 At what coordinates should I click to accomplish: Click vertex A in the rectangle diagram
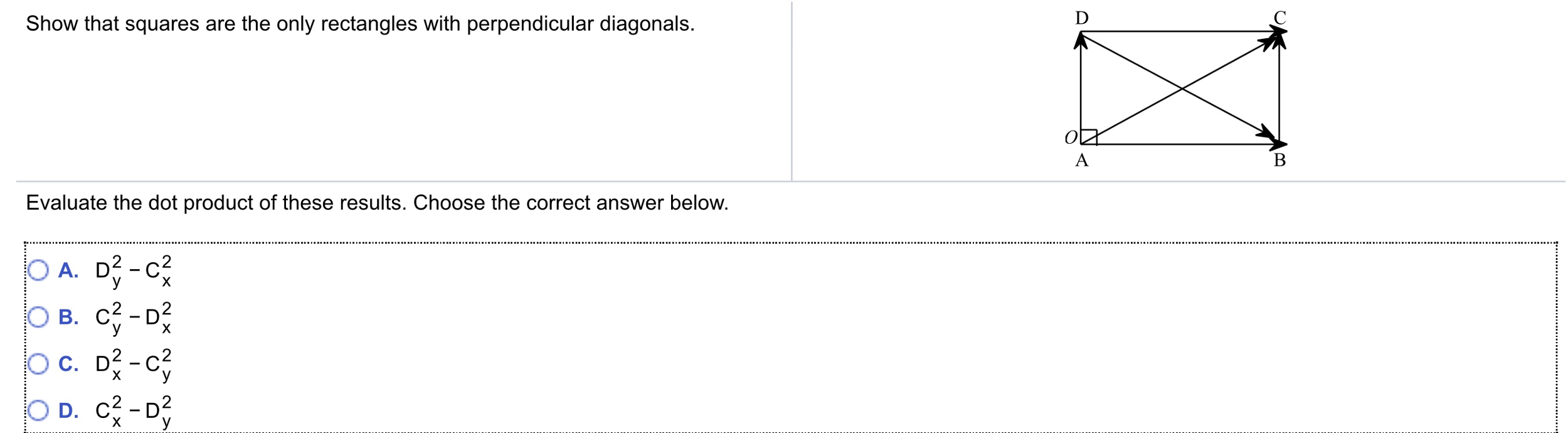point(1081,160)
